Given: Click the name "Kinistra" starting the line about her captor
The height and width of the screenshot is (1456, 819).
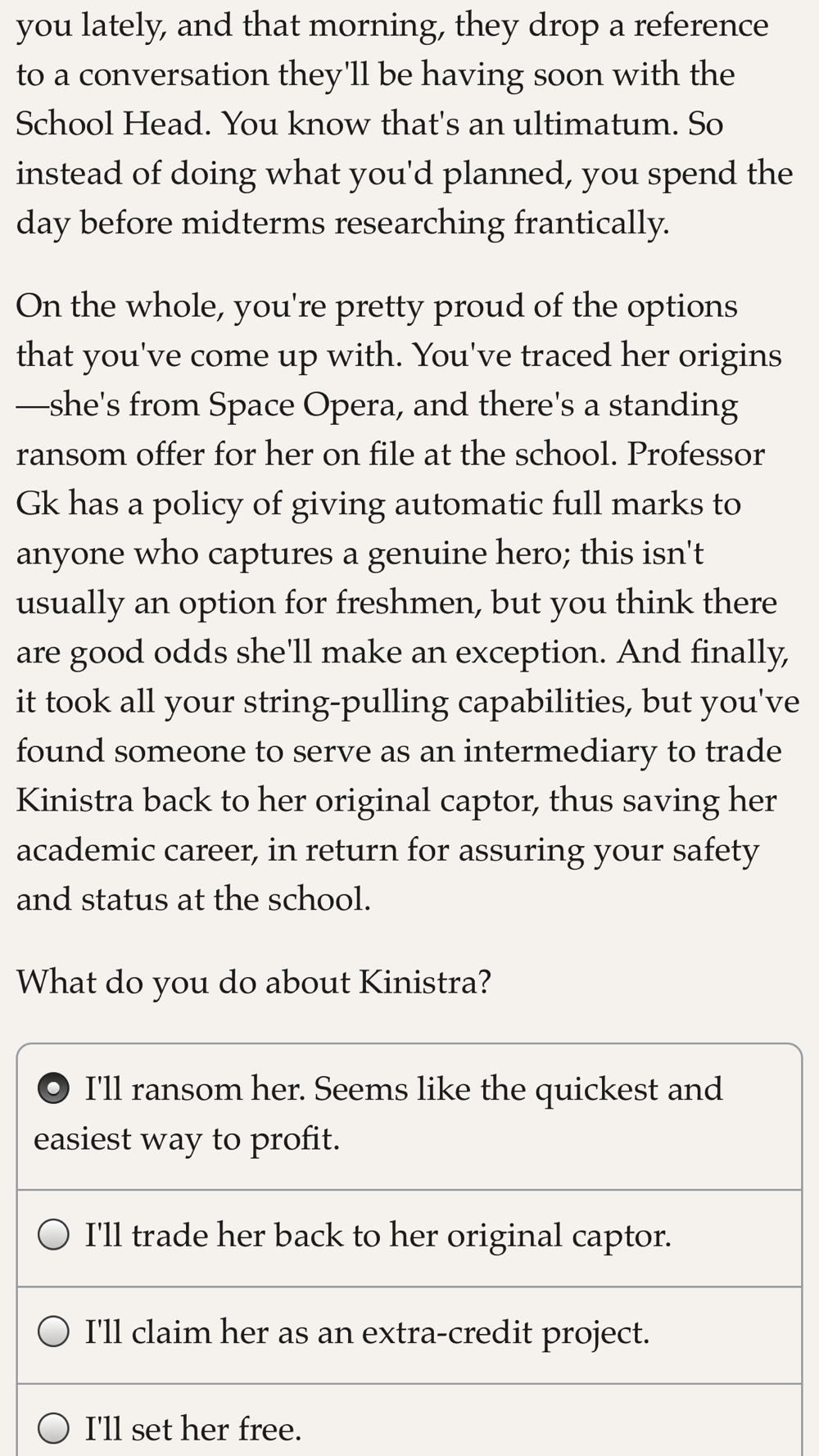Looking at the screenshot, I should coord(75,800).
